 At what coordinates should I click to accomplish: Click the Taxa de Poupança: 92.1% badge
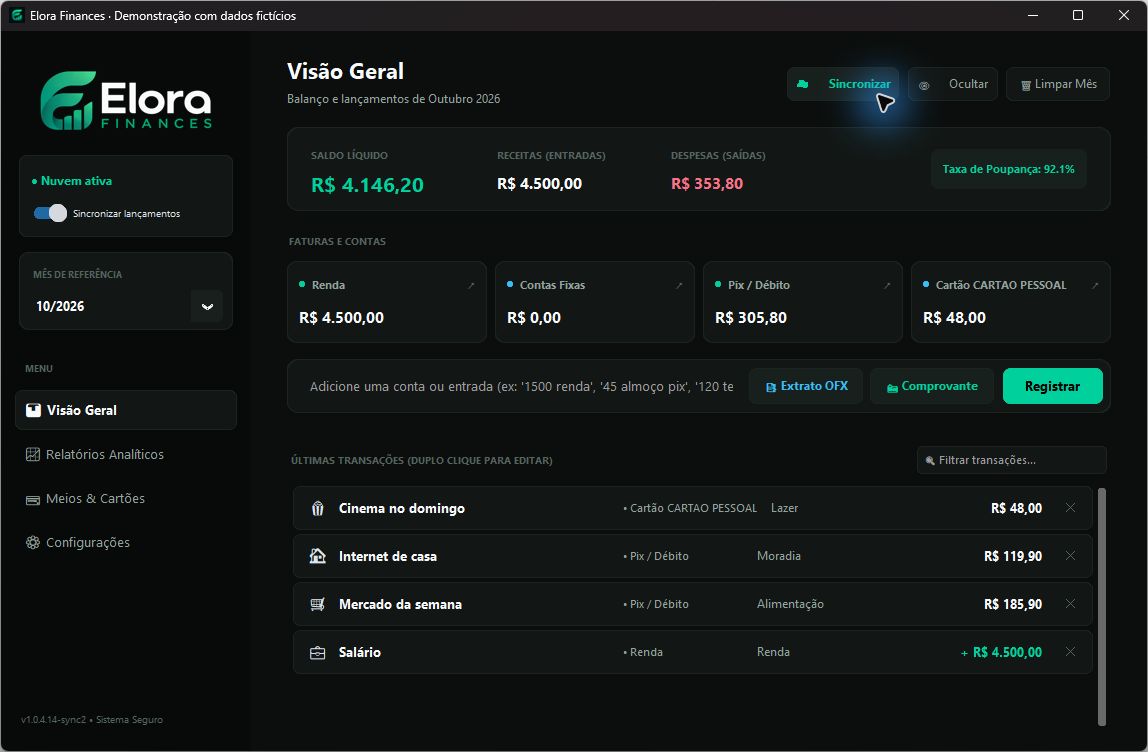click(x=1008, y=169)
